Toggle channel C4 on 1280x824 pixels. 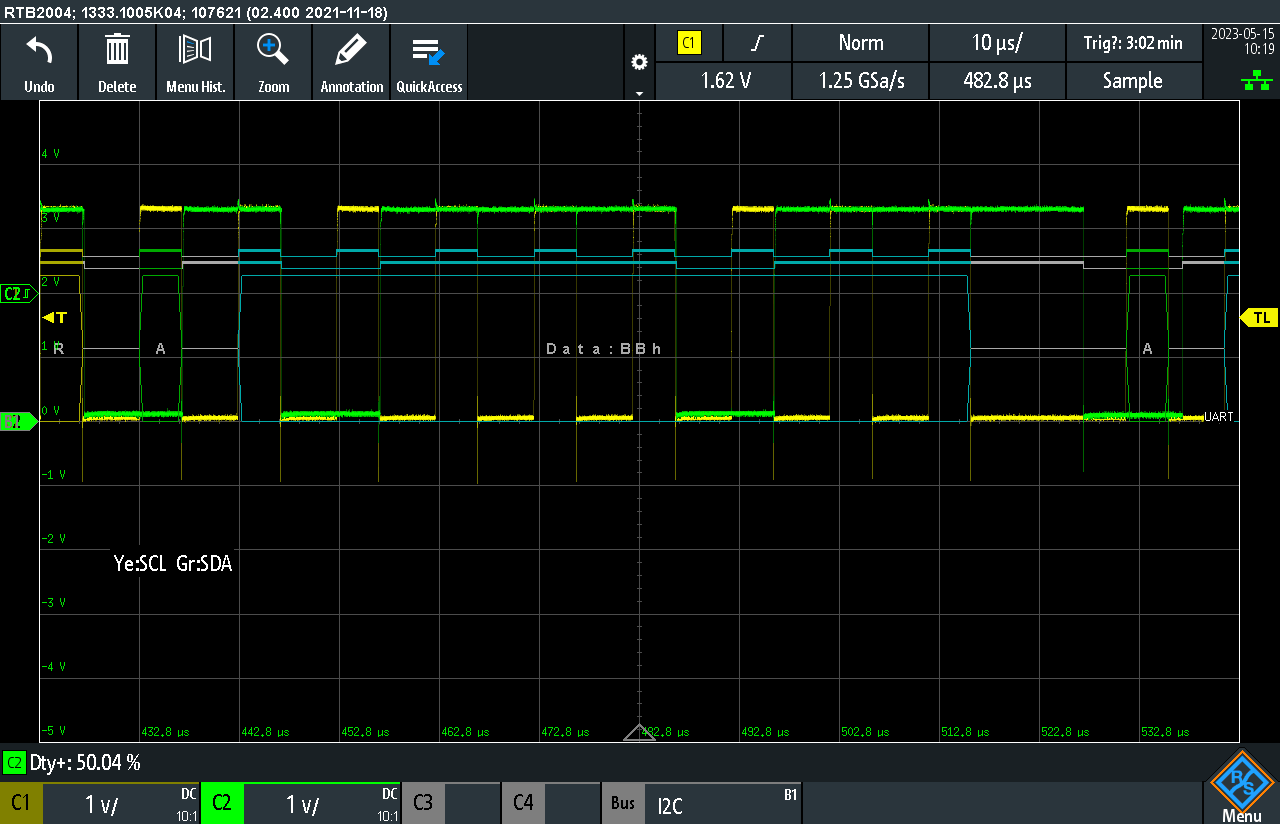point(523,802)
